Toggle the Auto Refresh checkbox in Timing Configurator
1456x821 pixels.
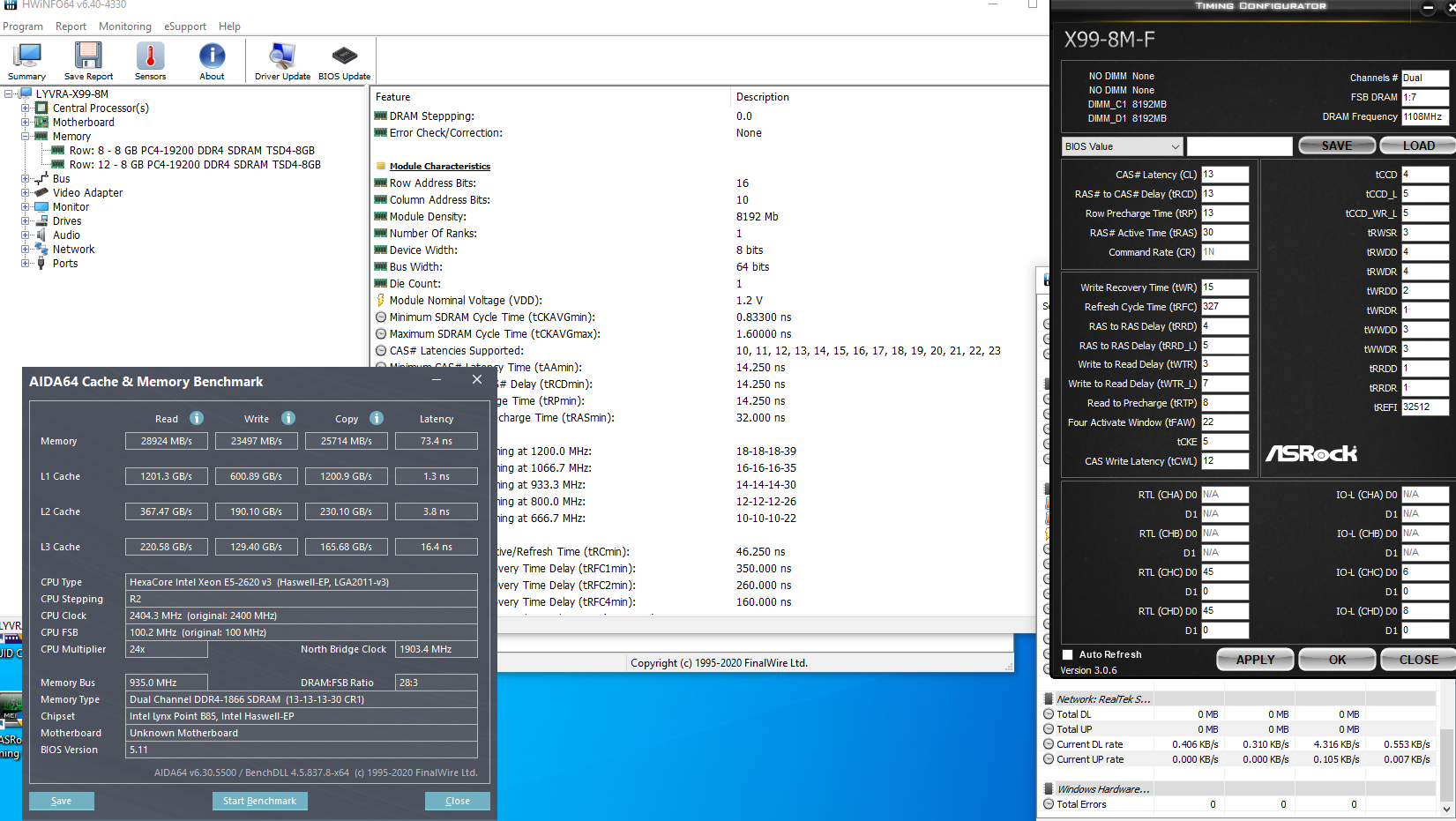click(1068, 654)
